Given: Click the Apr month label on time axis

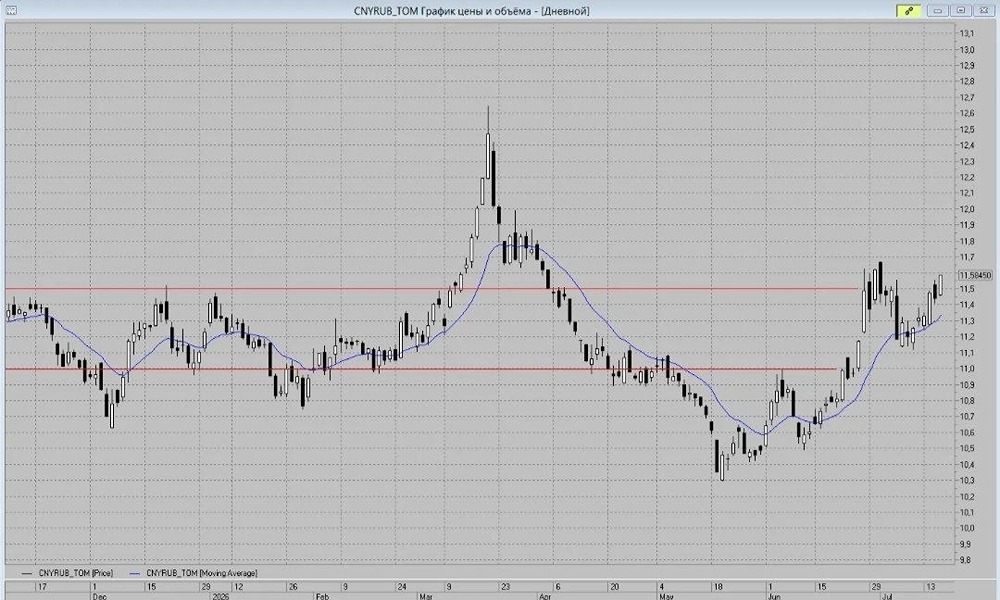Looking at the screenshot, I should [x=545, y=596].
